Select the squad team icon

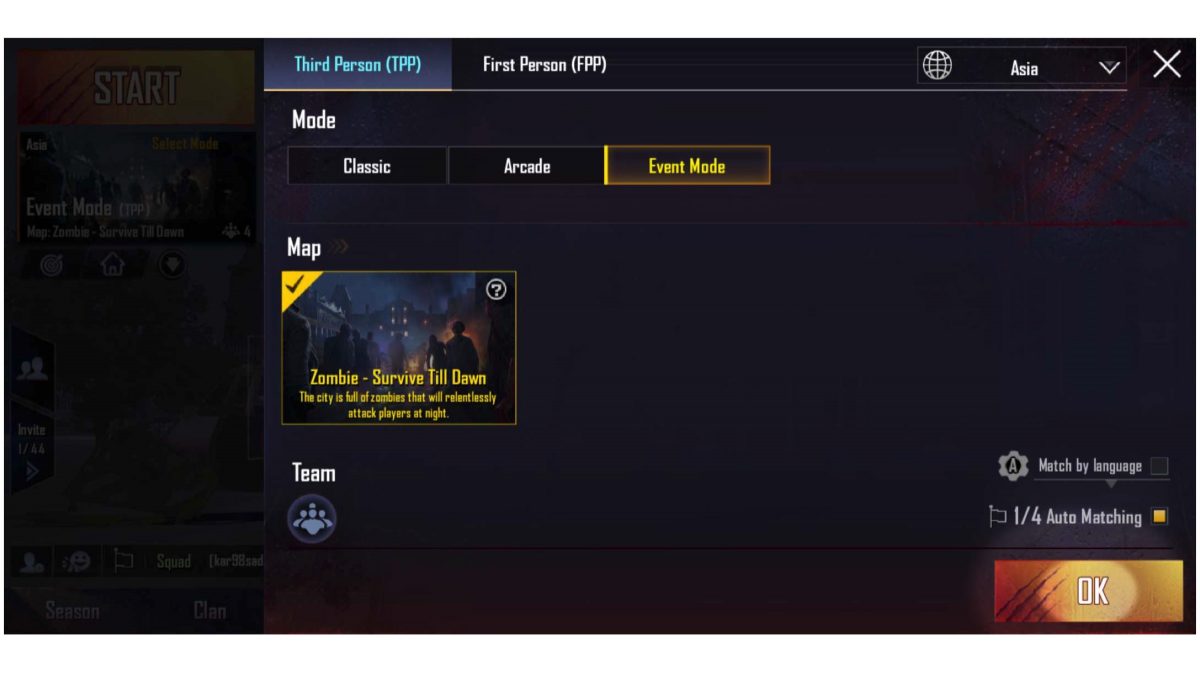click(x=312, y=519)
